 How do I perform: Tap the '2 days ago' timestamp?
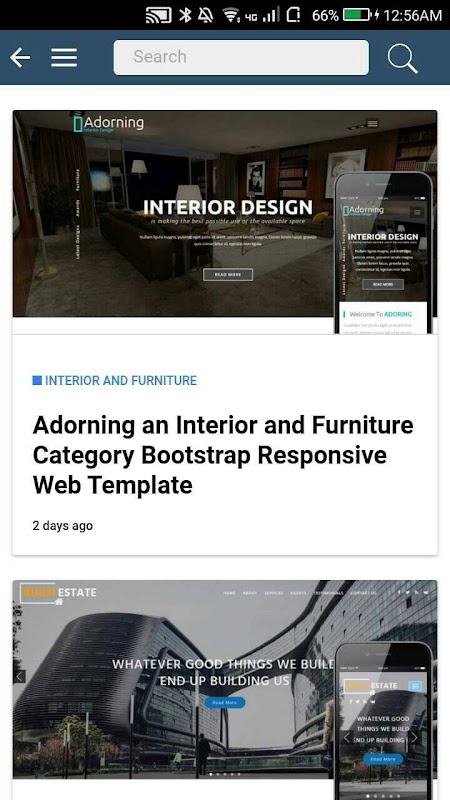[63, 526]
